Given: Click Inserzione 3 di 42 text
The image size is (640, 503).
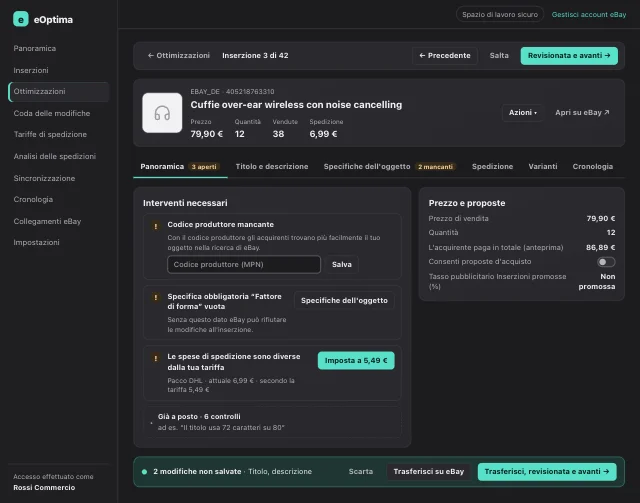Looking at the screenshot, I should [255, 56].
